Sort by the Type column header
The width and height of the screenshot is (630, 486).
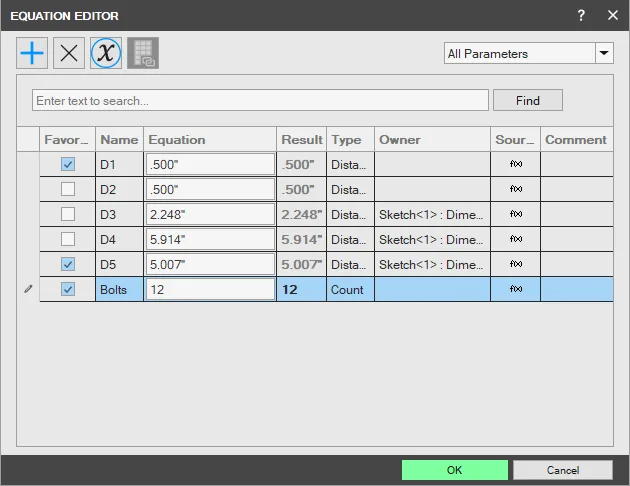pos(350,139)
